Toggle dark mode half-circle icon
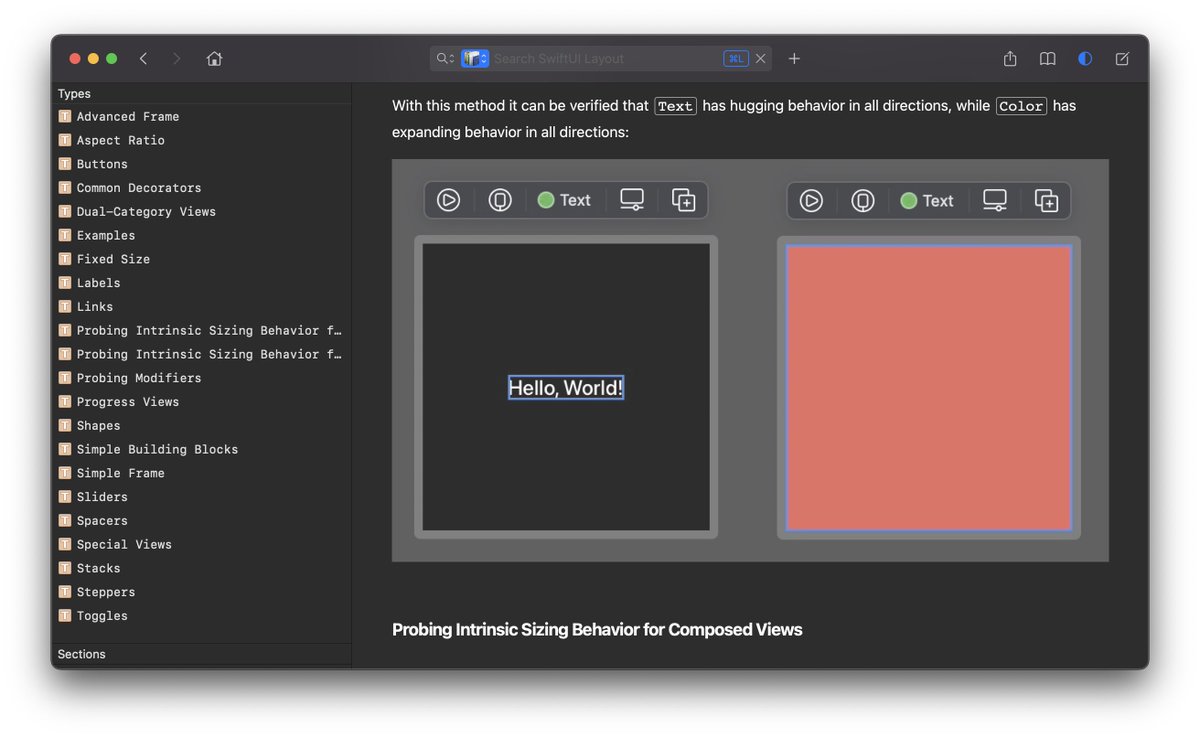The image size is (1200, 737). tap(1085, 59)
